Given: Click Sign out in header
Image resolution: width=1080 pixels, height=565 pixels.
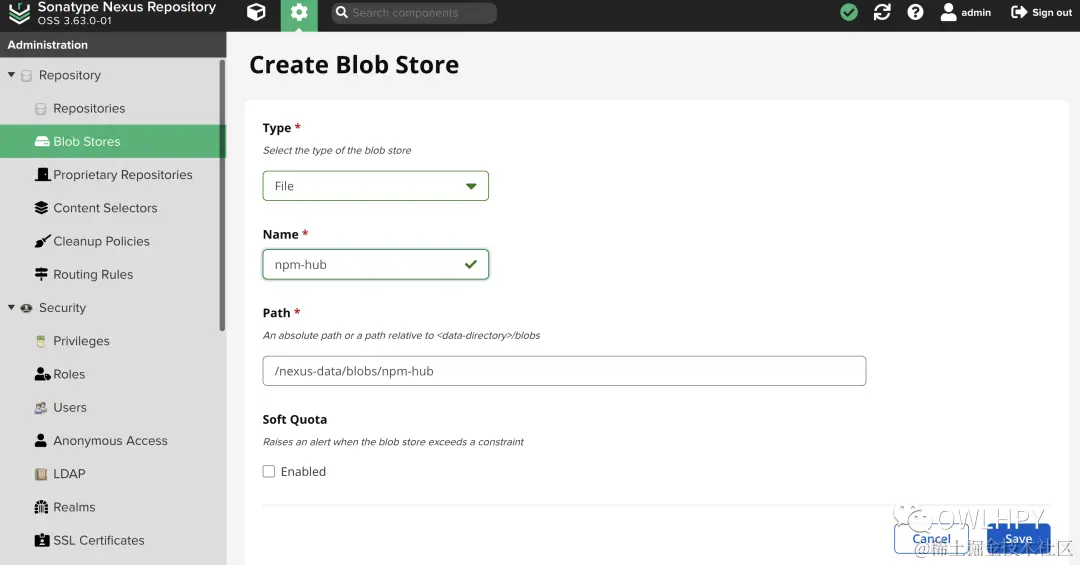Looking at the screenshot, I should pyautogui.click(x=1041, y=13).
